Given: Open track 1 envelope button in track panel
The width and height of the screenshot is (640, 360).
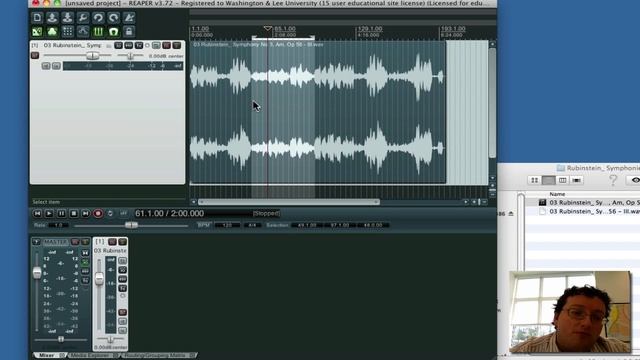Looking at the screenshot, I should pyautogui.click(x=129, y=45).
